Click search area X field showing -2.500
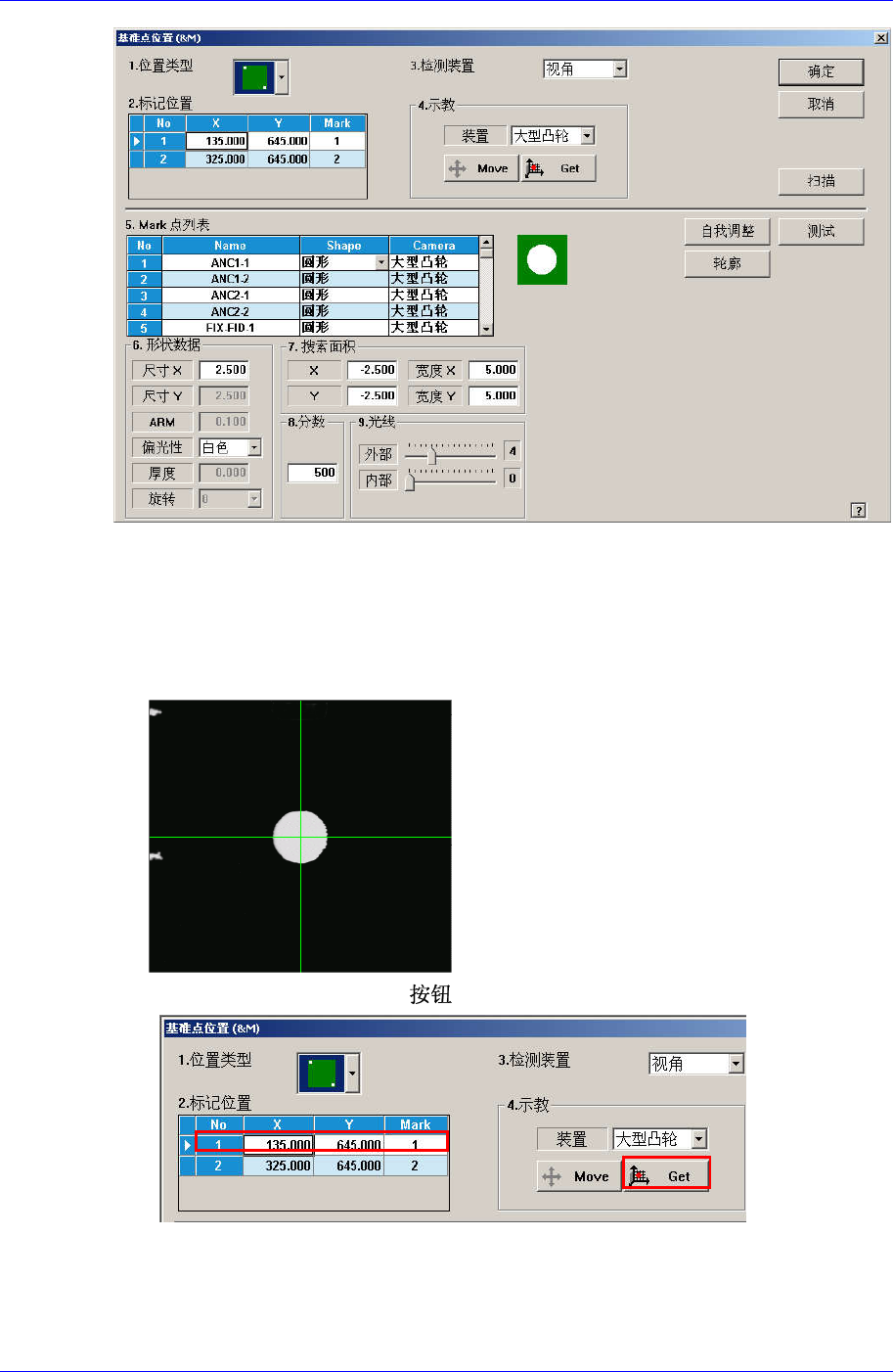The image size is (893, 1372). pyautogui.click(x=372, y=370)
